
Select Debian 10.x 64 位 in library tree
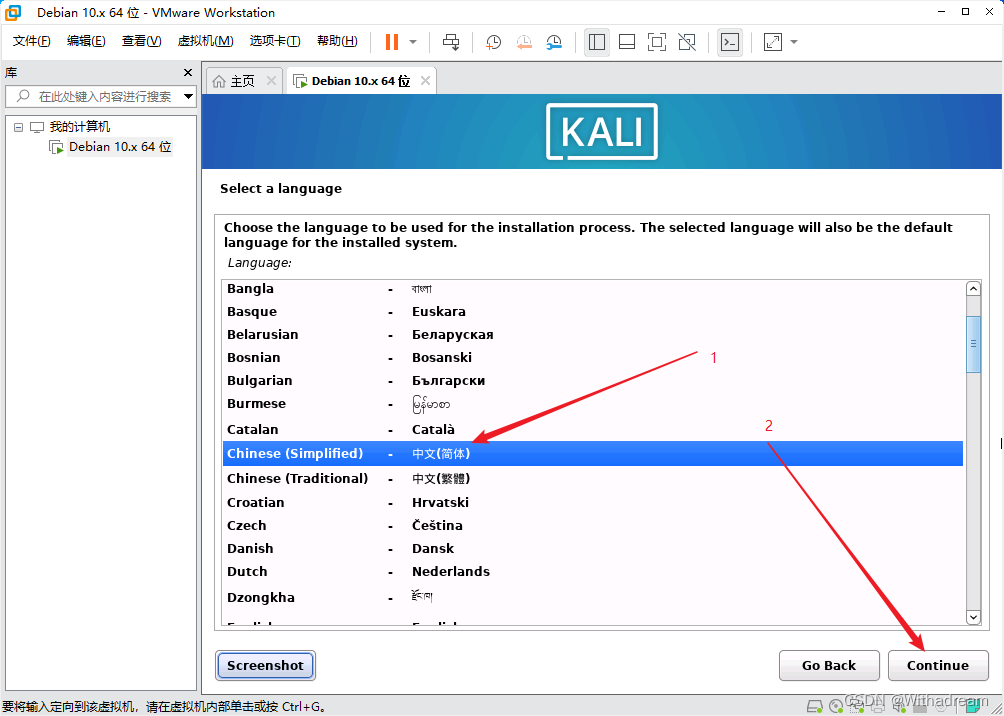[120, 147]
